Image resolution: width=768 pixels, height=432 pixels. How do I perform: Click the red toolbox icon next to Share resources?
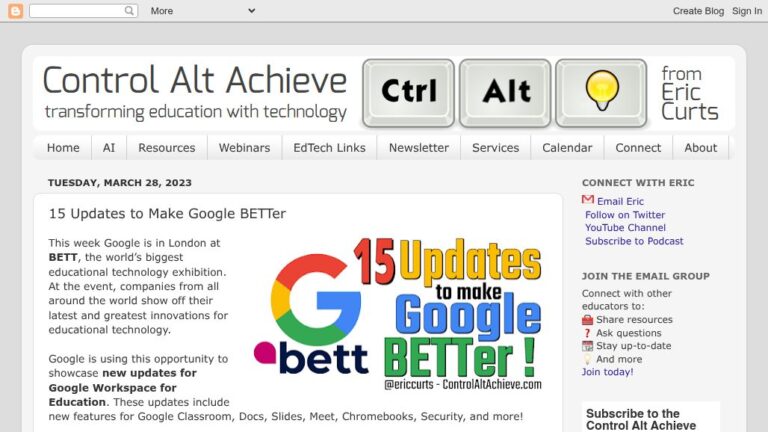coord(587,320)
